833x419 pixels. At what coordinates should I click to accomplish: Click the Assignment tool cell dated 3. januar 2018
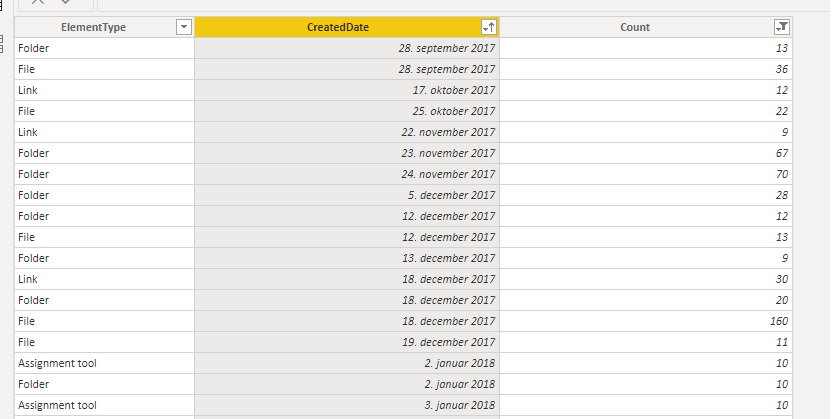point(105,405)
